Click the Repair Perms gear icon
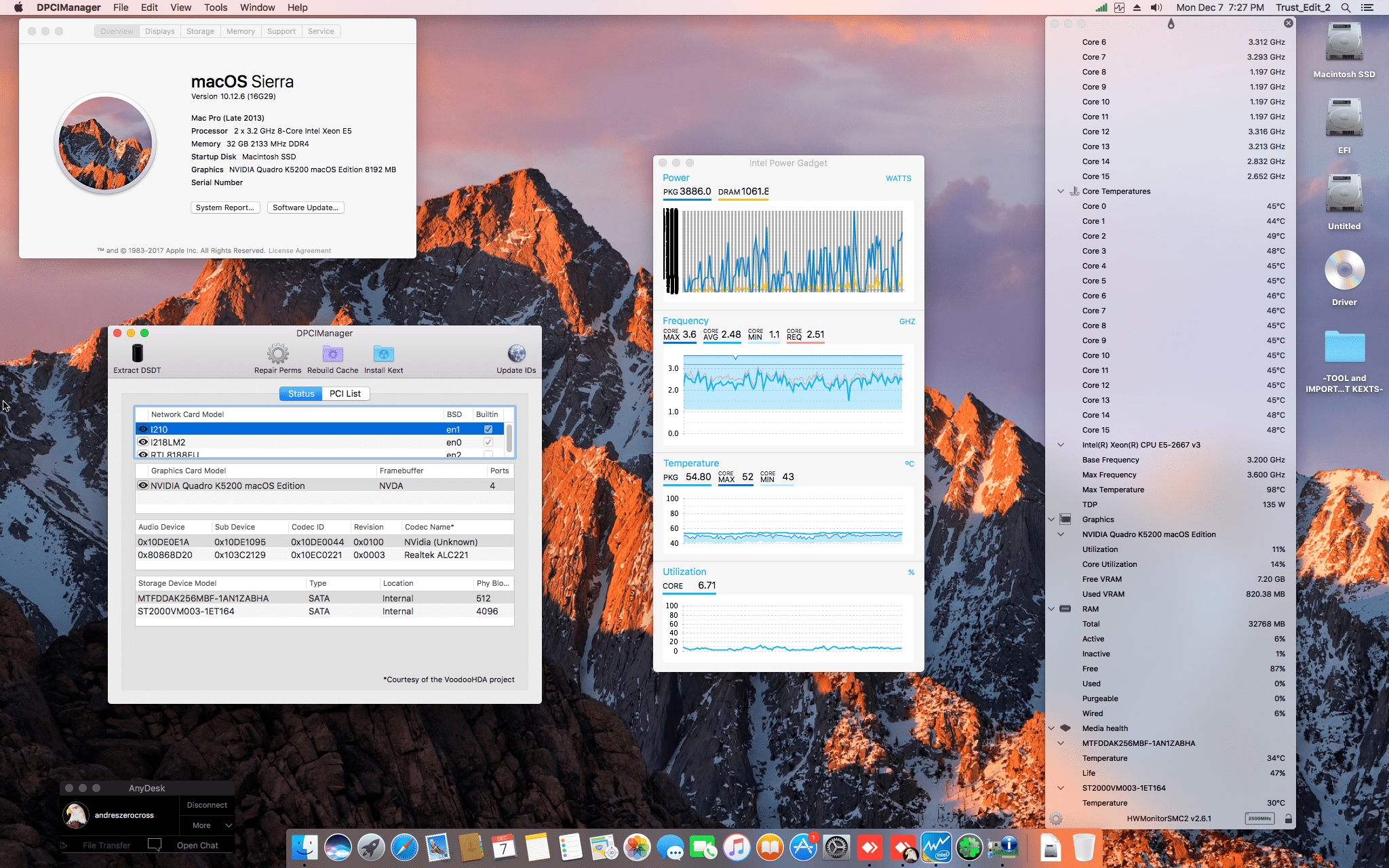Image resolution: width=1389 pixels, height=868 pixels. coord(277,353)
